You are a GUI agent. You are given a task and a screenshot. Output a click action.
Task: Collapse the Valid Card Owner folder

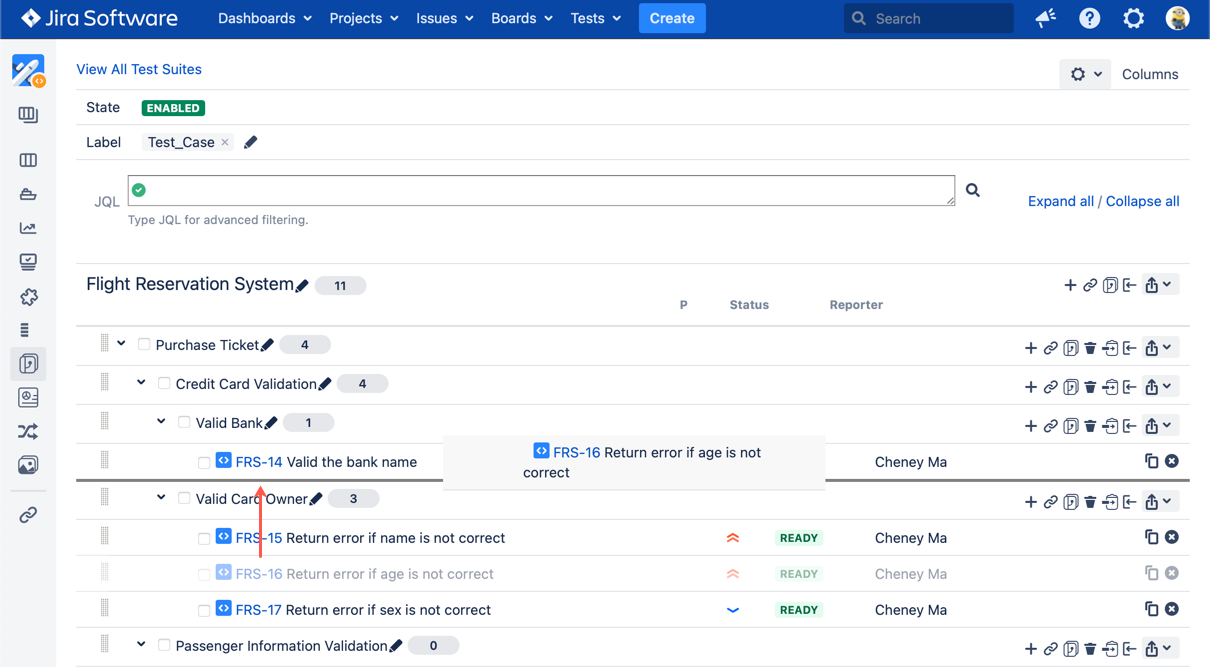tap(161, 498)
